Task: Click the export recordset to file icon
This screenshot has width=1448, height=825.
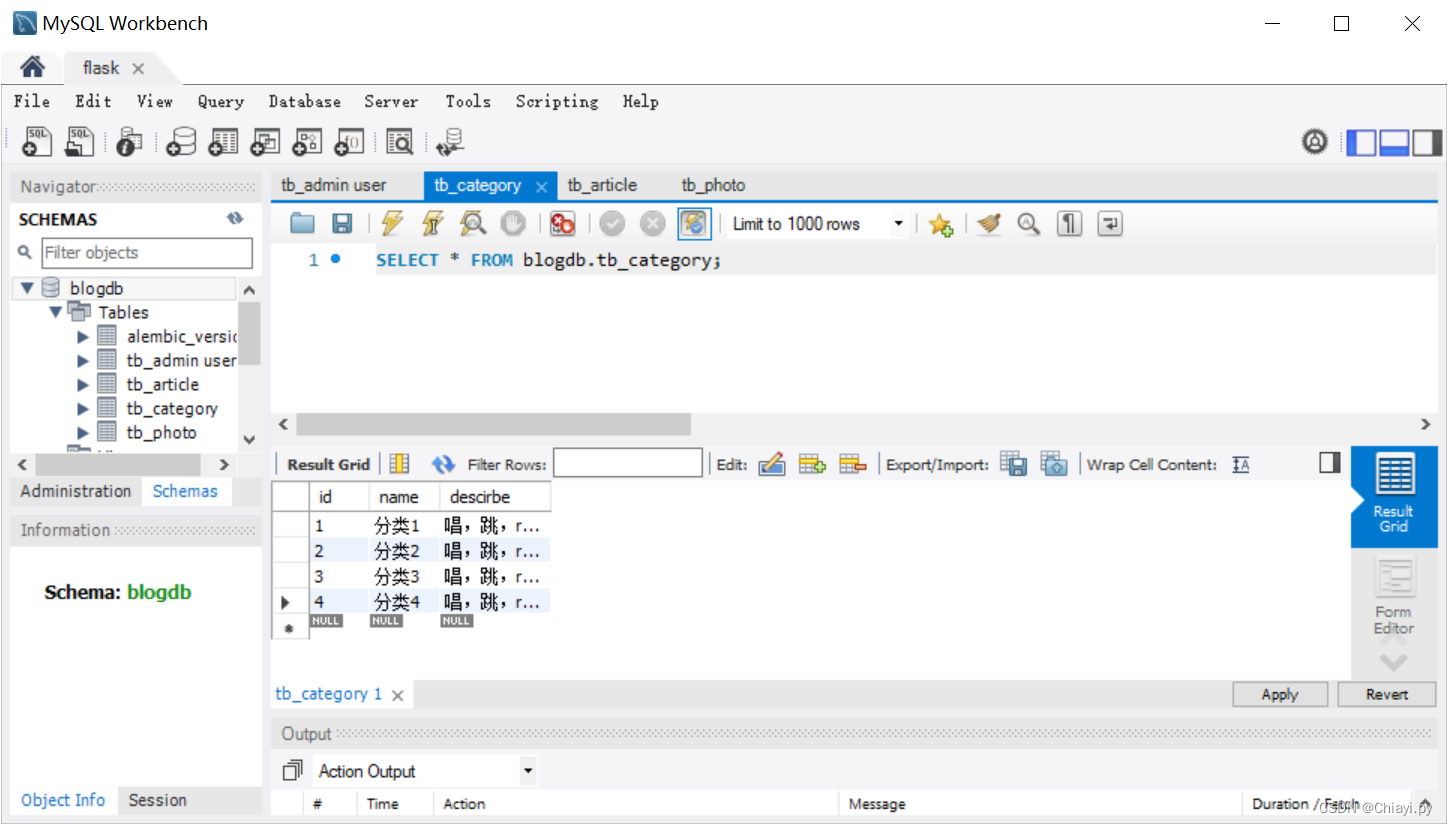Action: point(1014,464)
